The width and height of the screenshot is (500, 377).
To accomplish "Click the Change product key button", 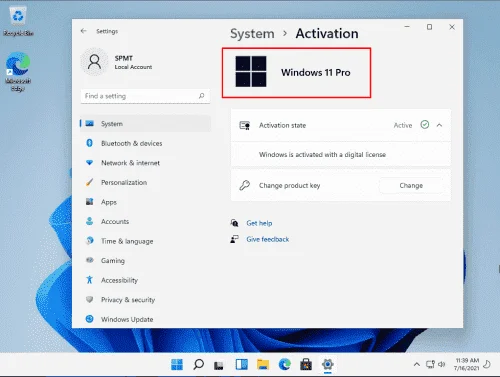I will 411,186.
